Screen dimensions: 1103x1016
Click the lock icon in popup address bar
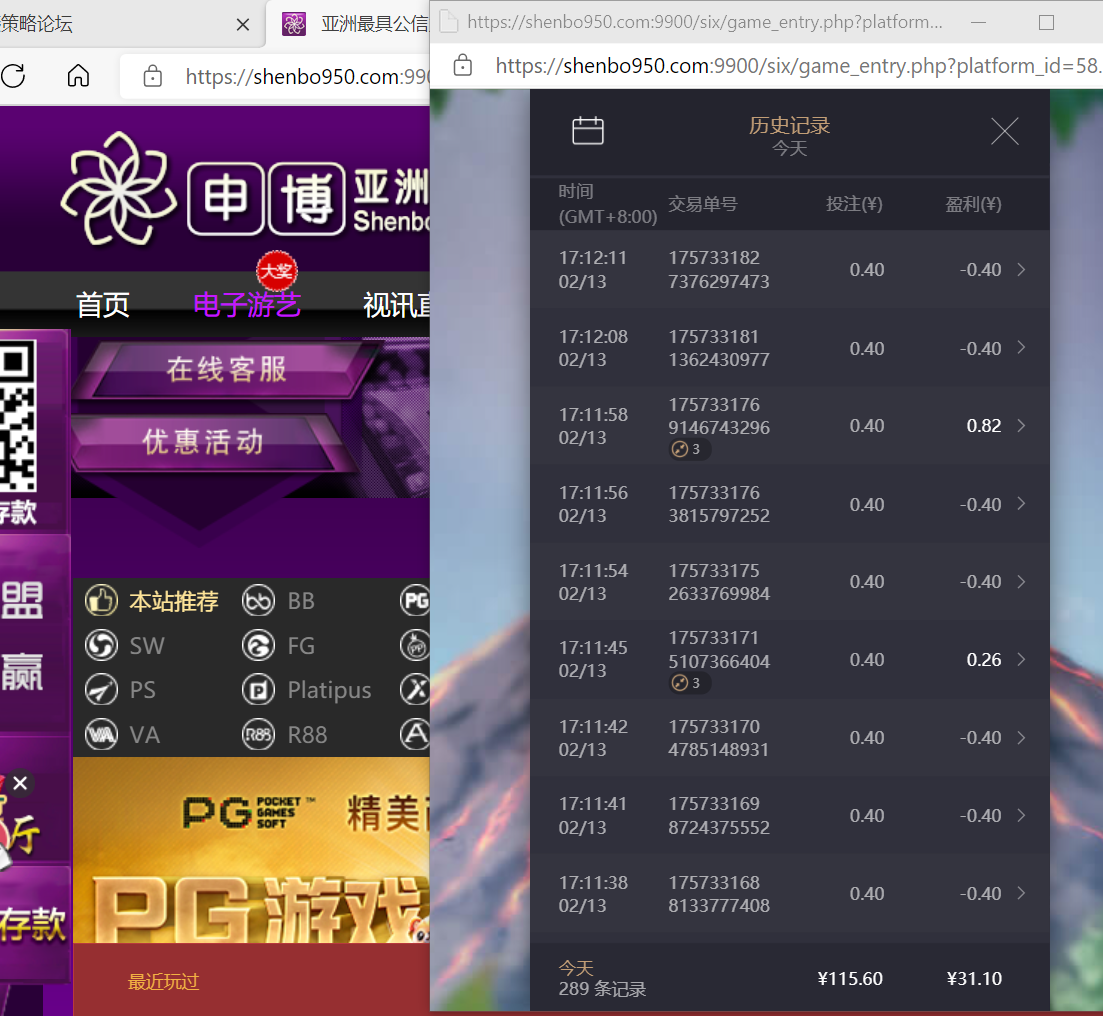click(x=462, y=65)
